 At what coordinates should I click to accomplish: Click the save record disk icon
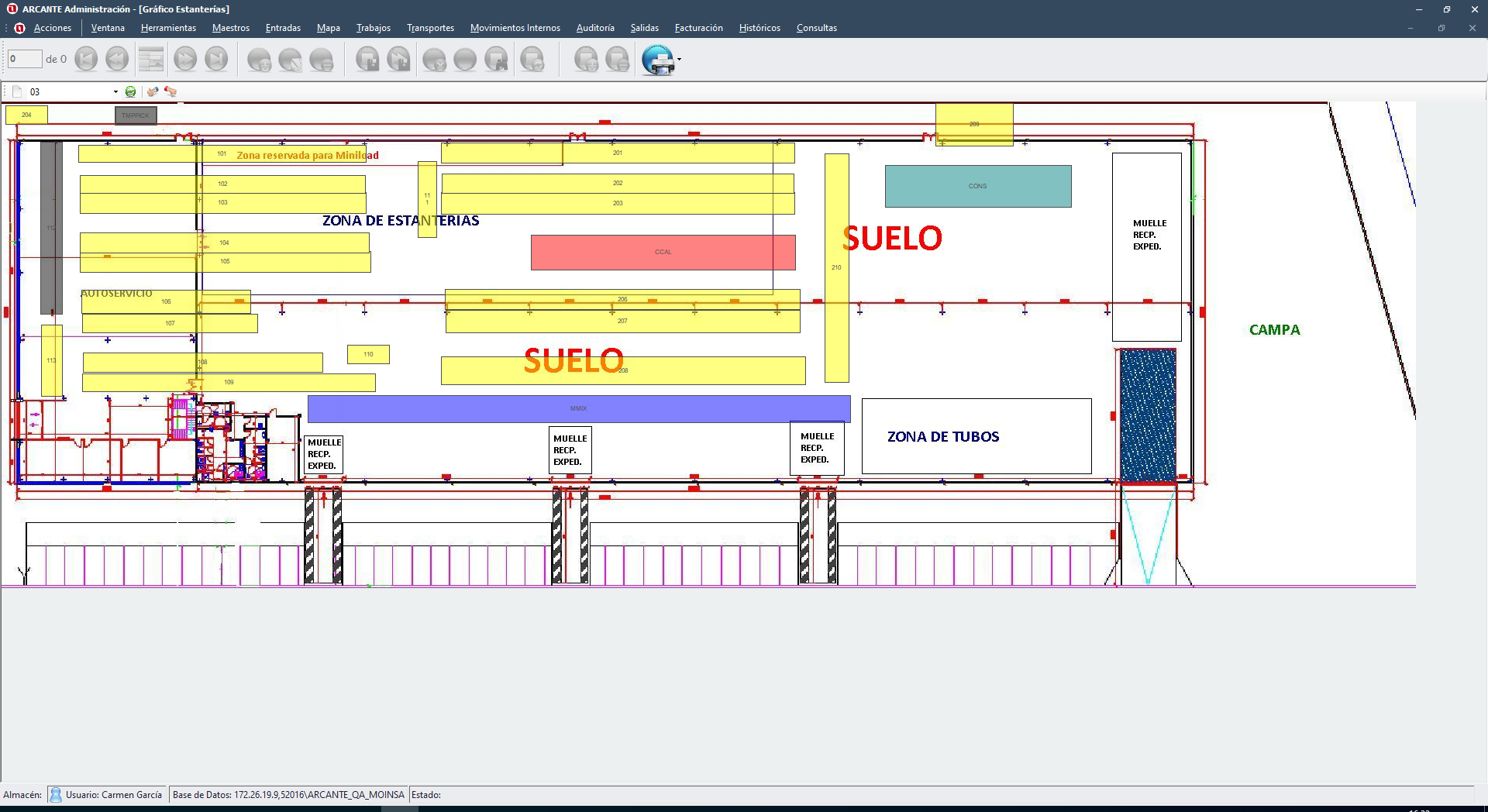click(367, 60)
